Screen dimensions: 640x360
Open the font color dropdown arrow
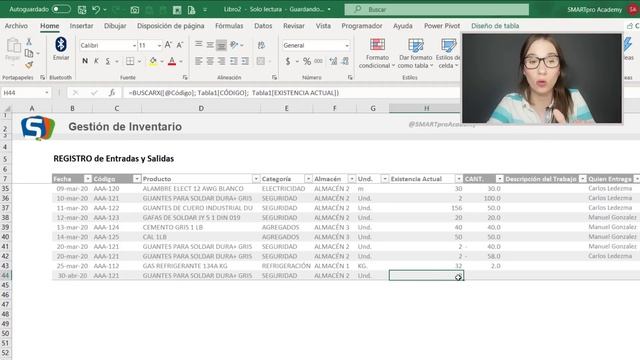point(181,61)
